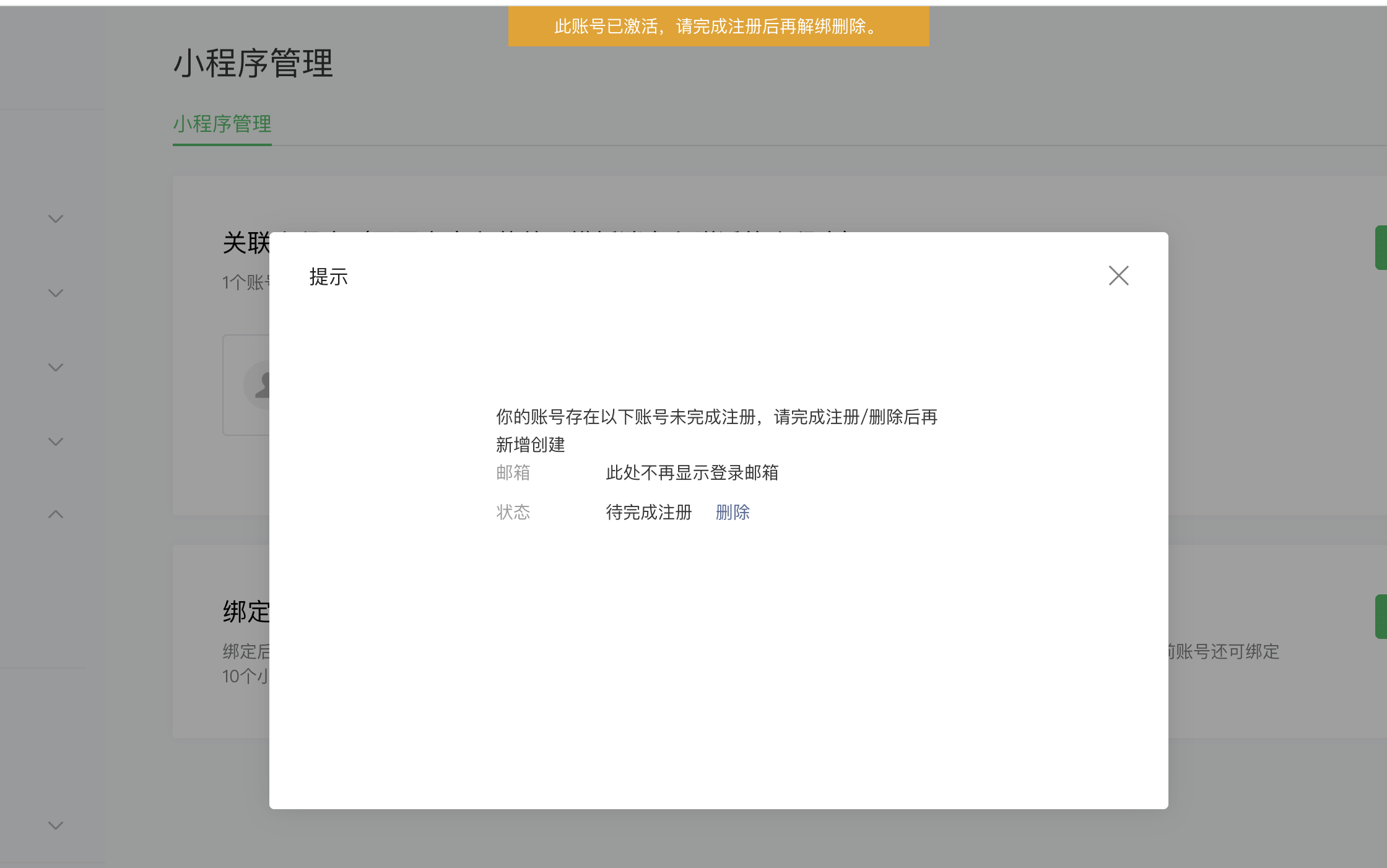Click the 此处不再显示登录邮箱 text

click(692, 473)
